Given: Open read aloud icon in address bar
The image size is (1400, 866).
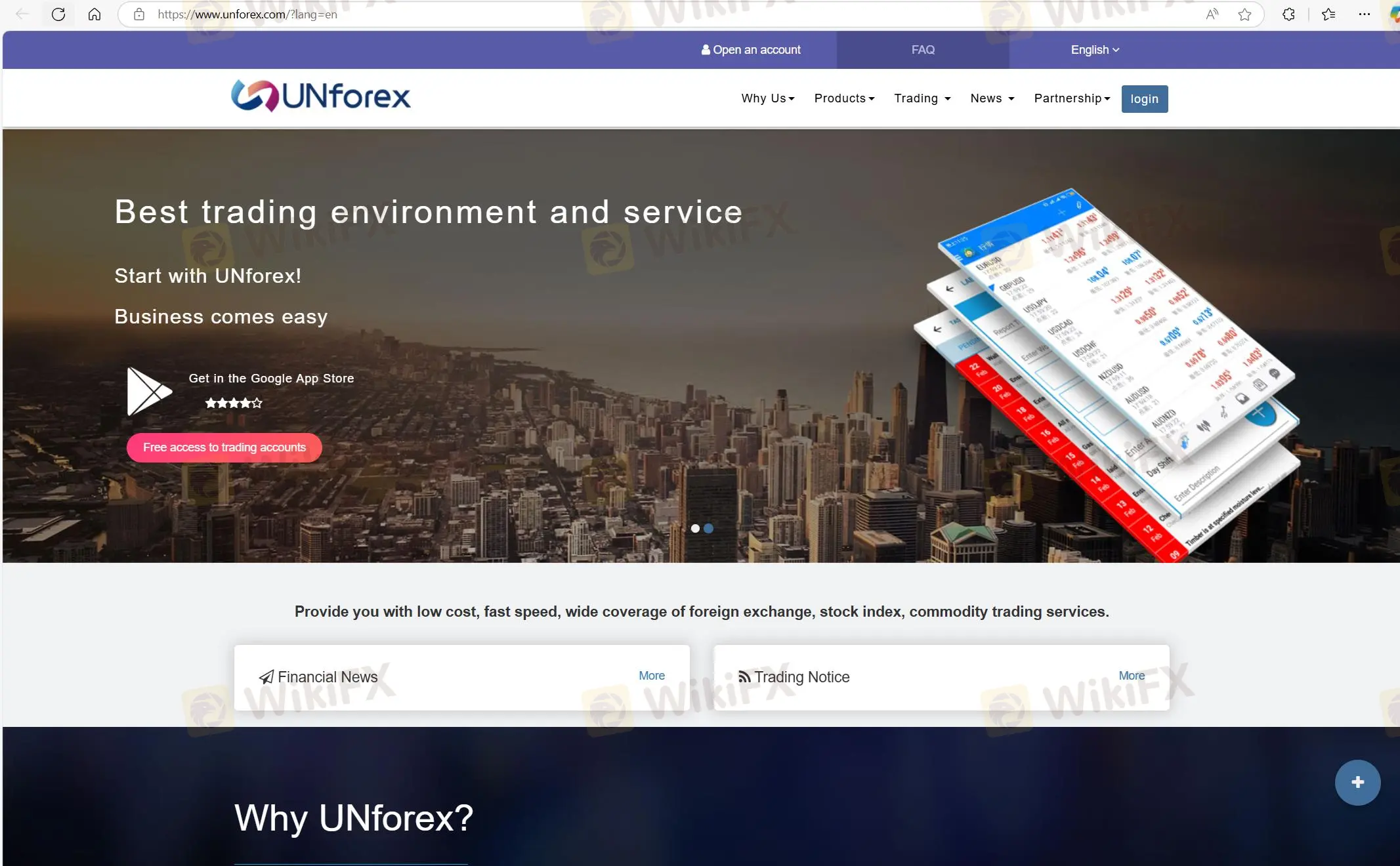Looking at the screenshot, I should (1212, 14).
